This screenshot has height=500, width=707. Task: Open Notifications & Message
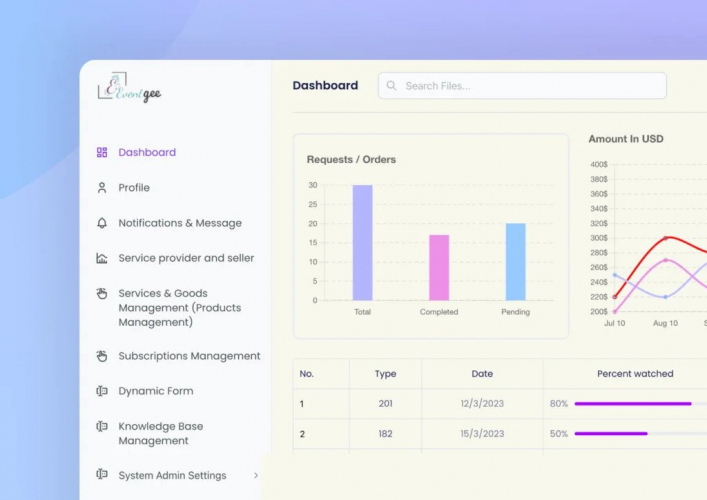point(180,223)
